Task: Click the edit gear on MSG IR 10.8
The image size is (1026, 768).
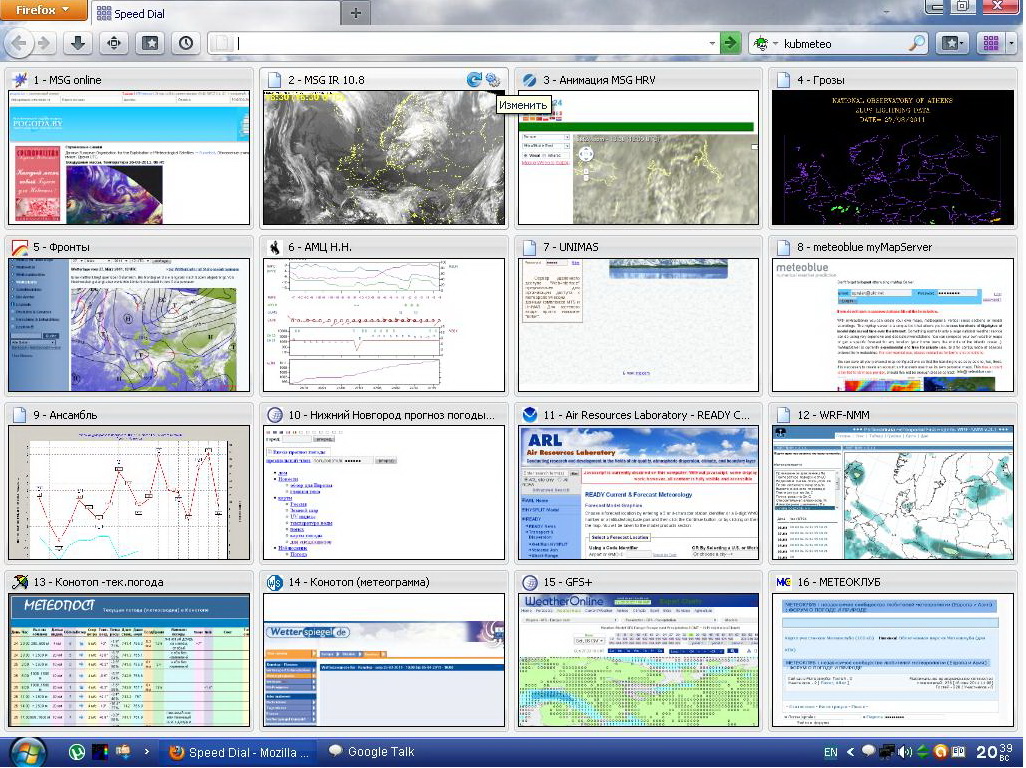Action: pyautogui.click(x=493, y=80)
